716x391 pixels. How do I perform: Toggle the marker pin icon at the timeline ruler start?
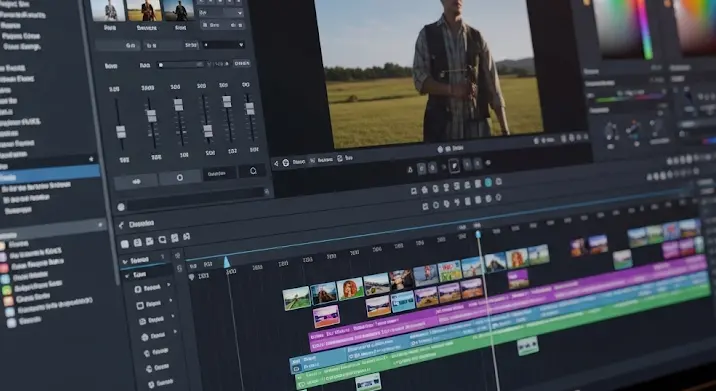point(192,277)
